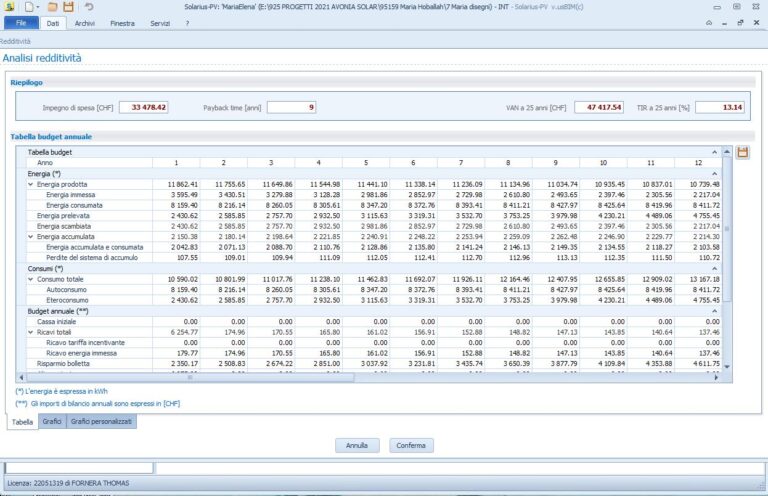Collapse the ribbon with the up-arrow icon
The height and width of the screenshot is (496, 768).
[x=709, y=23]
